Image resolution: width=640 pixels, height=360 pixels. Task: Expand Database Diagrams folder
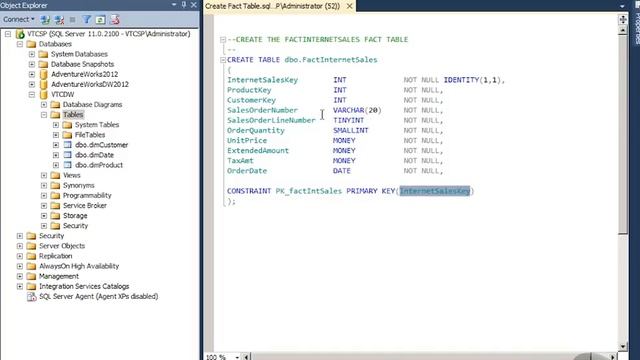44,104
